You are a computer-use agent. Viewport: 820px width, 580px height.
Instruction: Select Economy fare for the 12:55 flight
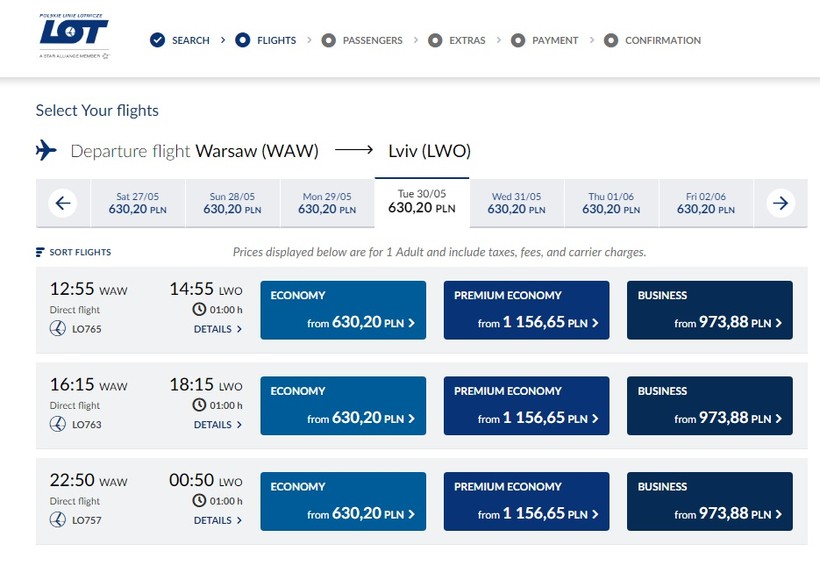click(x=343, y=310)
